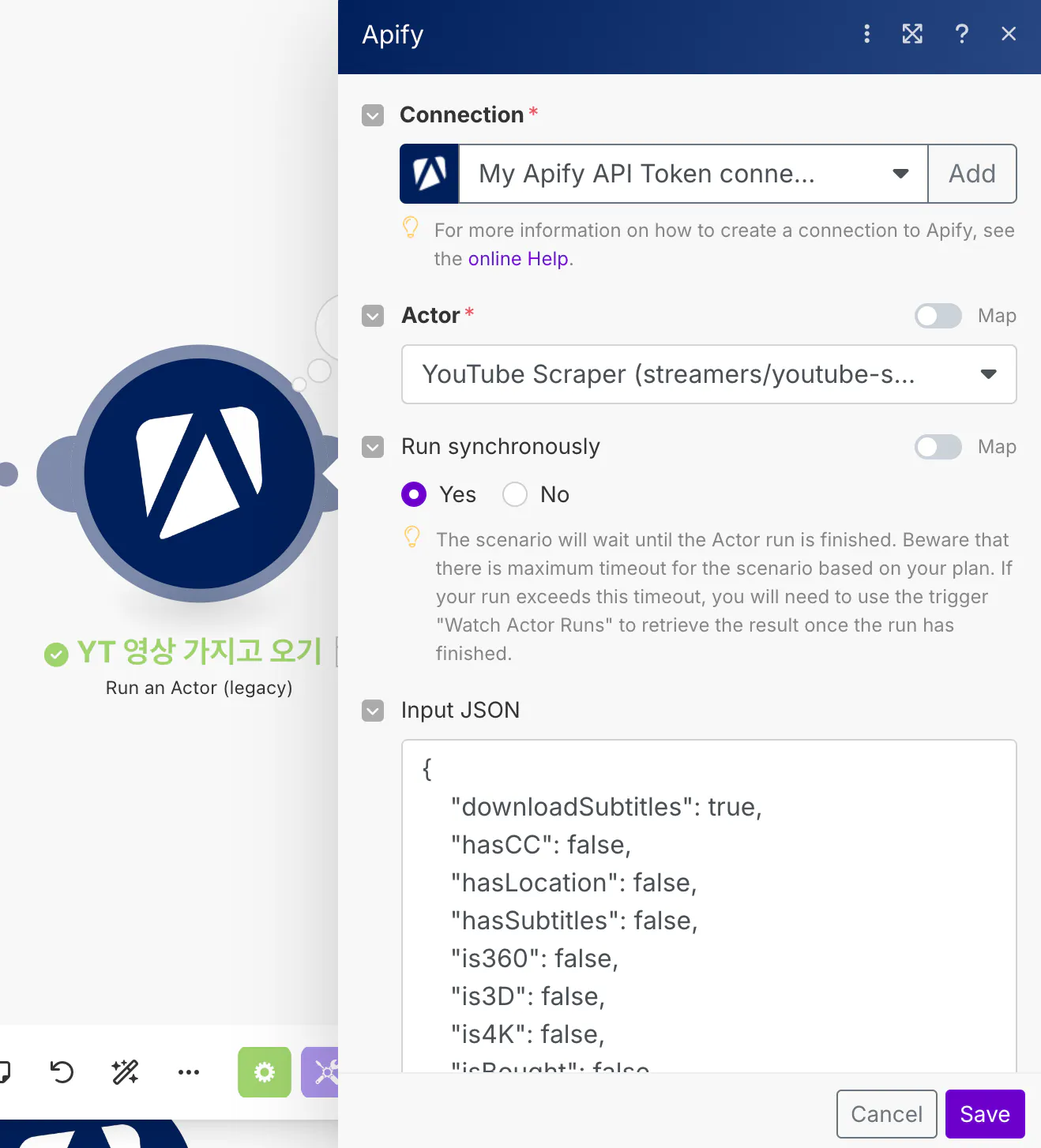Open the connection dropdown
1041x1148 pixels.
coord(693,174)
